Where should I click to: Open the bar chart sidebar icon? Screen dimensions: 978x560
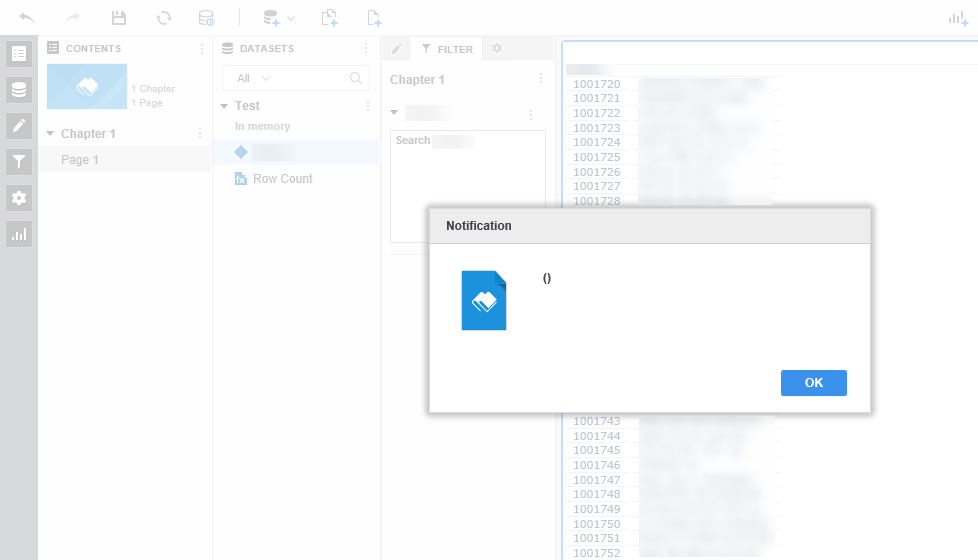coord(19,234)
